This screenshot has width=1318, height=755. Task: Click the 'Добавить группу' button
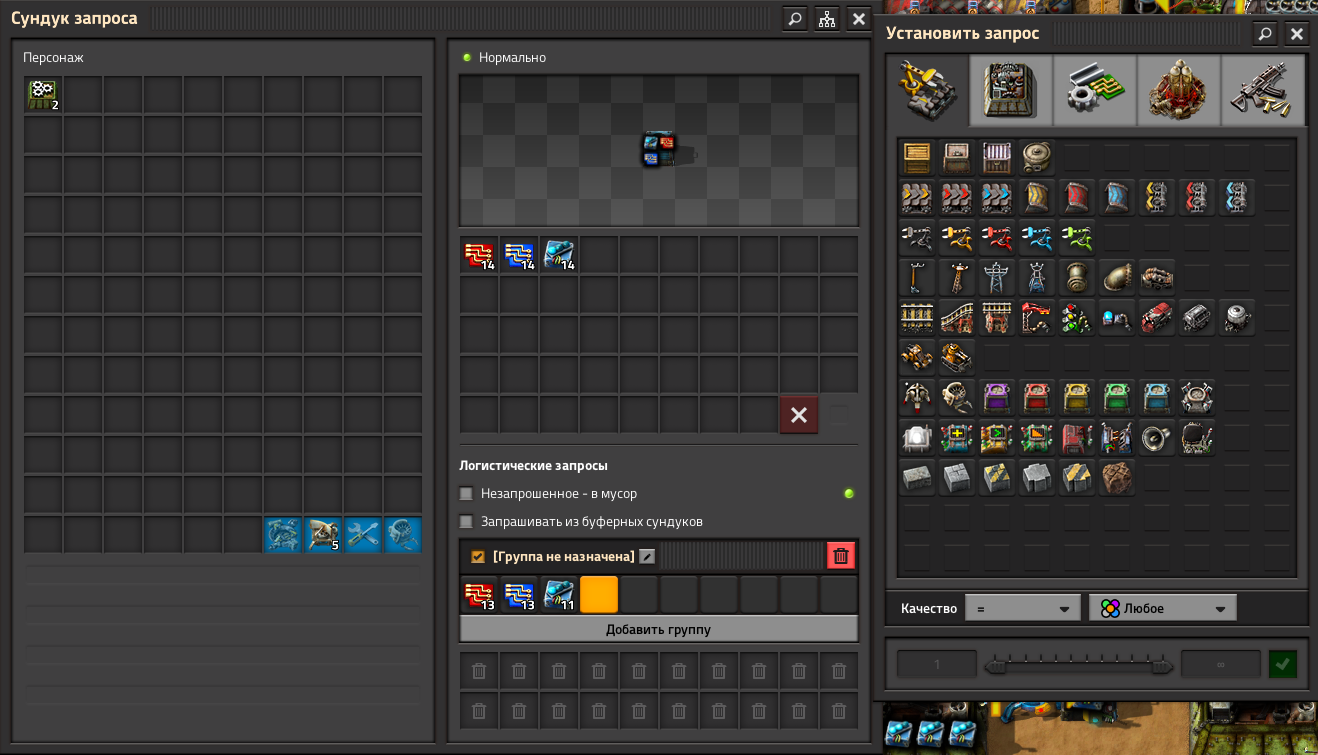658,629
